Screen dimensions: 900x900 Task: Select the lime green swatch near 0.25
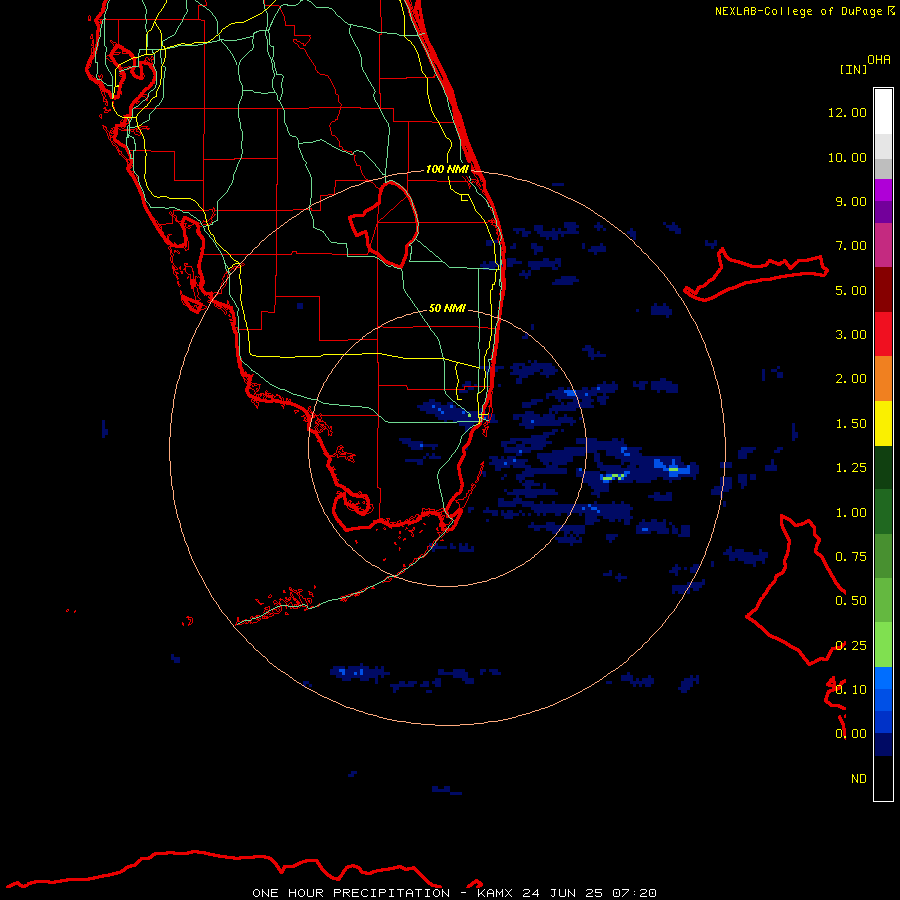coord(883,645)
